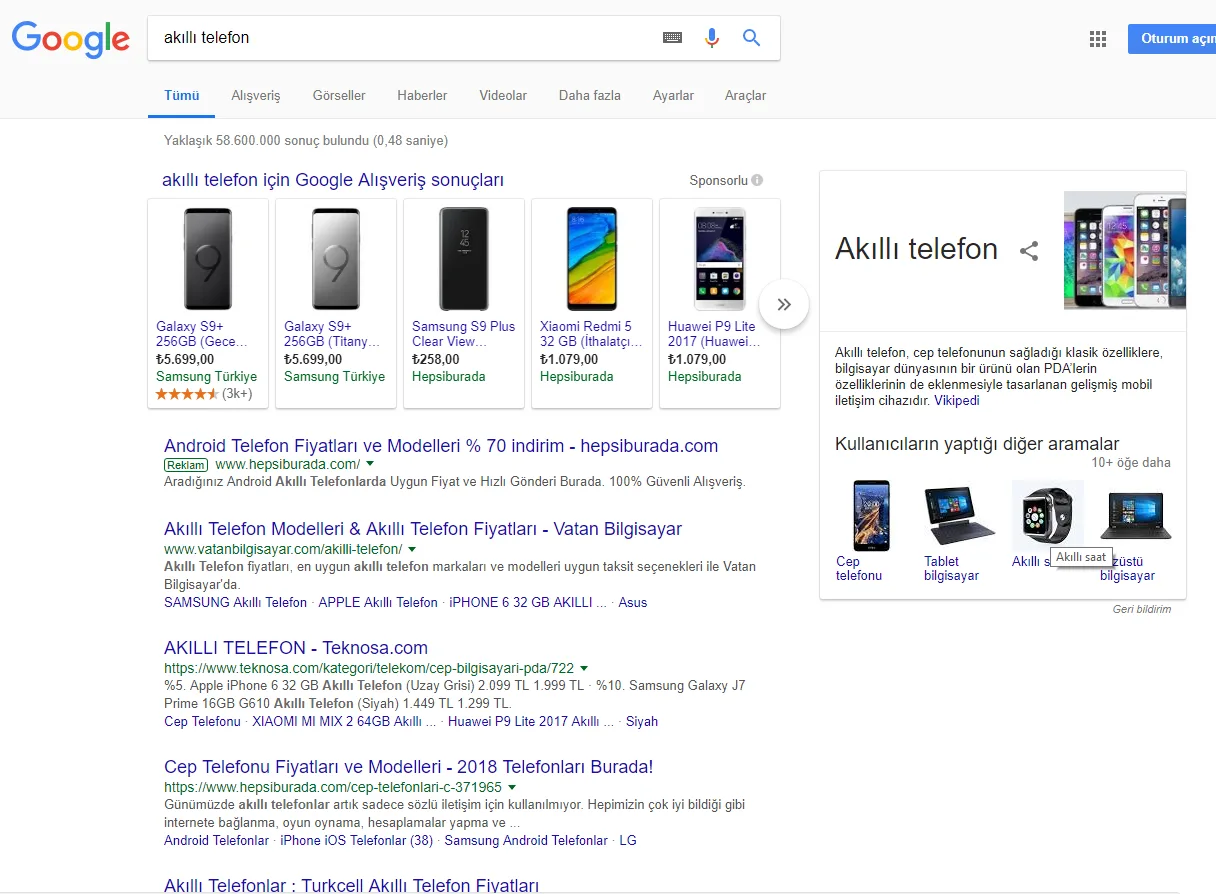This screenshot has width=1216, height=894.
Task: Expand dropdown arrow next to cep-telefonlari-c-371965 URL
Action: [512, 787]
